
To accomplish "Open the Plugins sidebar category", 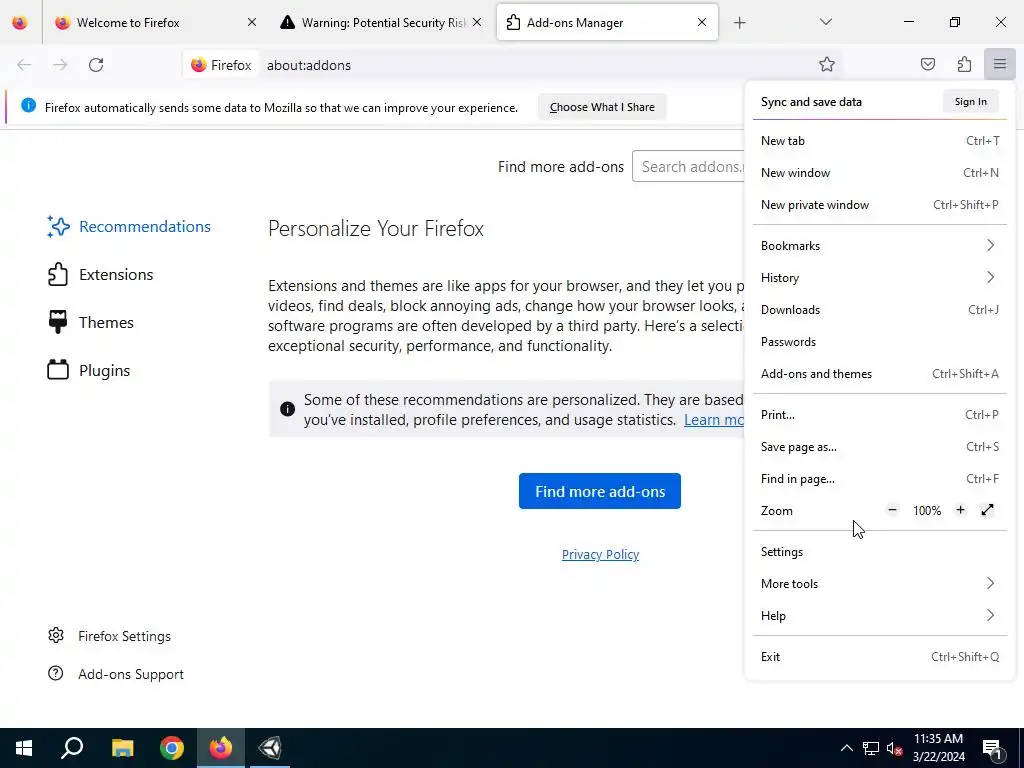I will (89, 370).
